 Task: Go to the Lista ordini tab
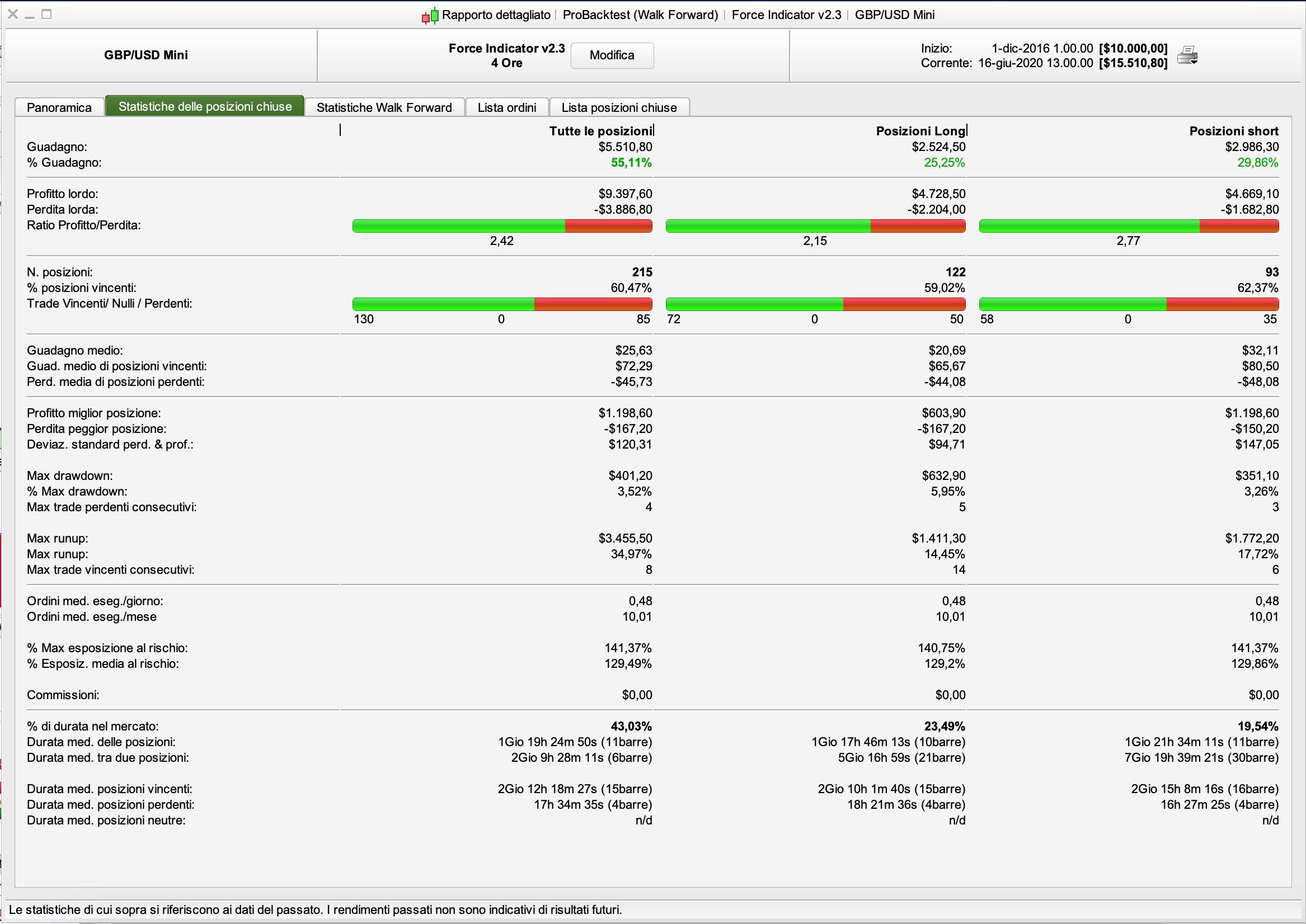click(x=506, y=107)
